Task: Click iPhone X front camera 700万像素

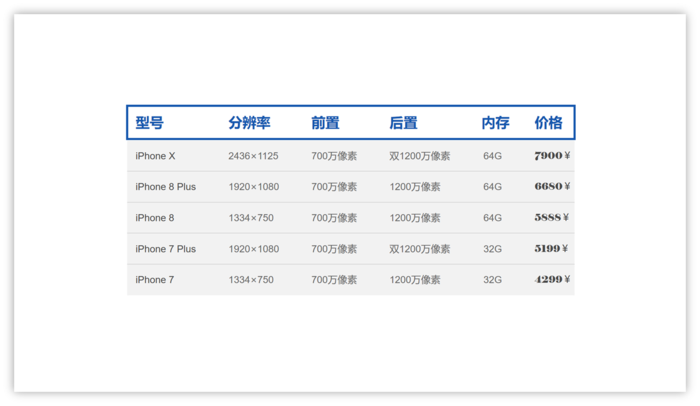Action: (334, 156)
